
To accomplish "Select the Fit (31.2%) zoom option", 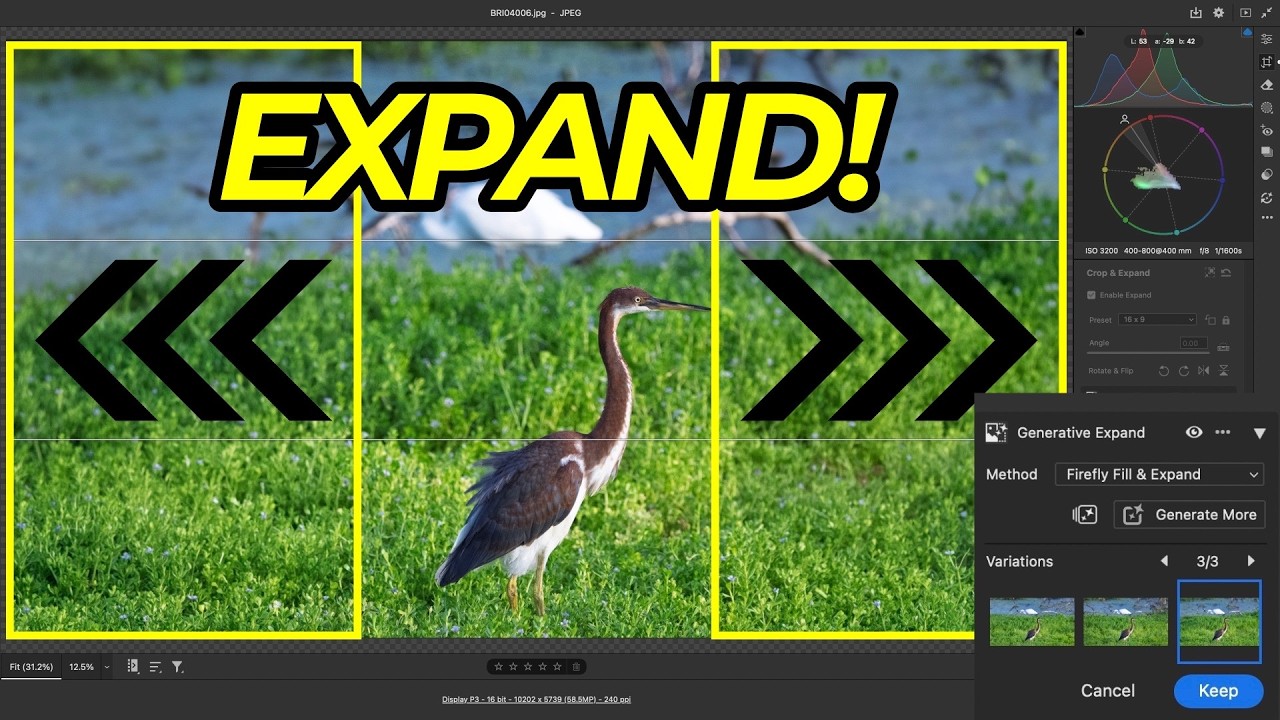I will tap(31, 666).
